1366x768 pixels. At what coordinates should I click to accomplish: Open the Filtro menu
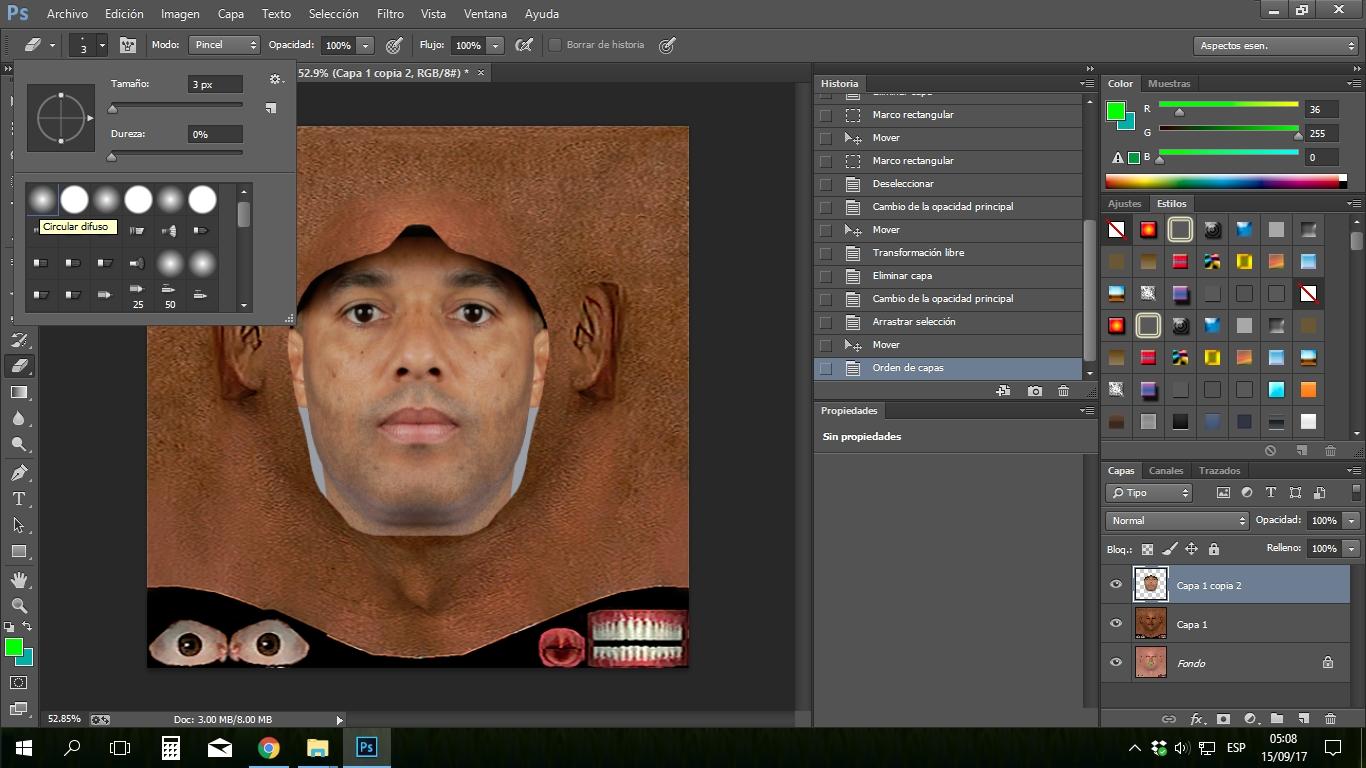click(x=390, y=14)
